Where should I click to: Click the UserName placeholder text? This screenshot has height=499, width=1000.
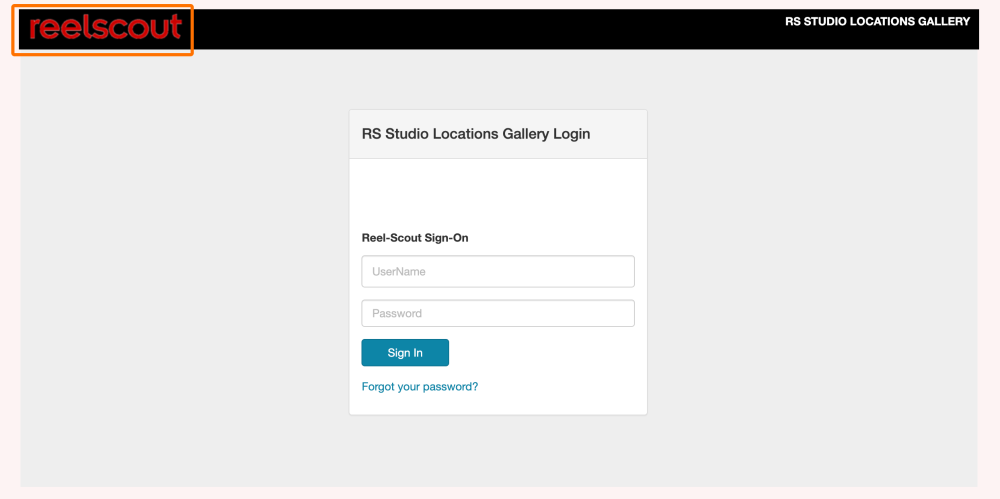click(399, 272)
